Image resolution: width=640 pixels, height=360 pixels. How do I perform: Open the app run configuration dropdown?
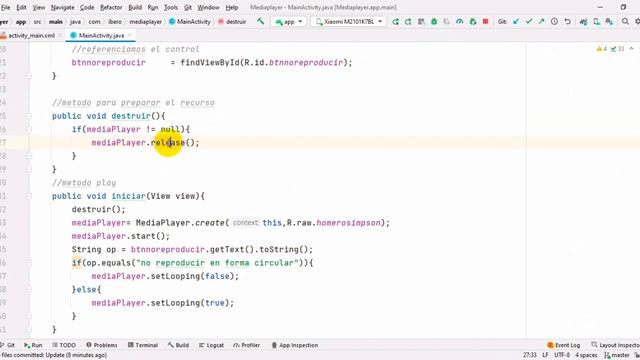tap(289, 22)
